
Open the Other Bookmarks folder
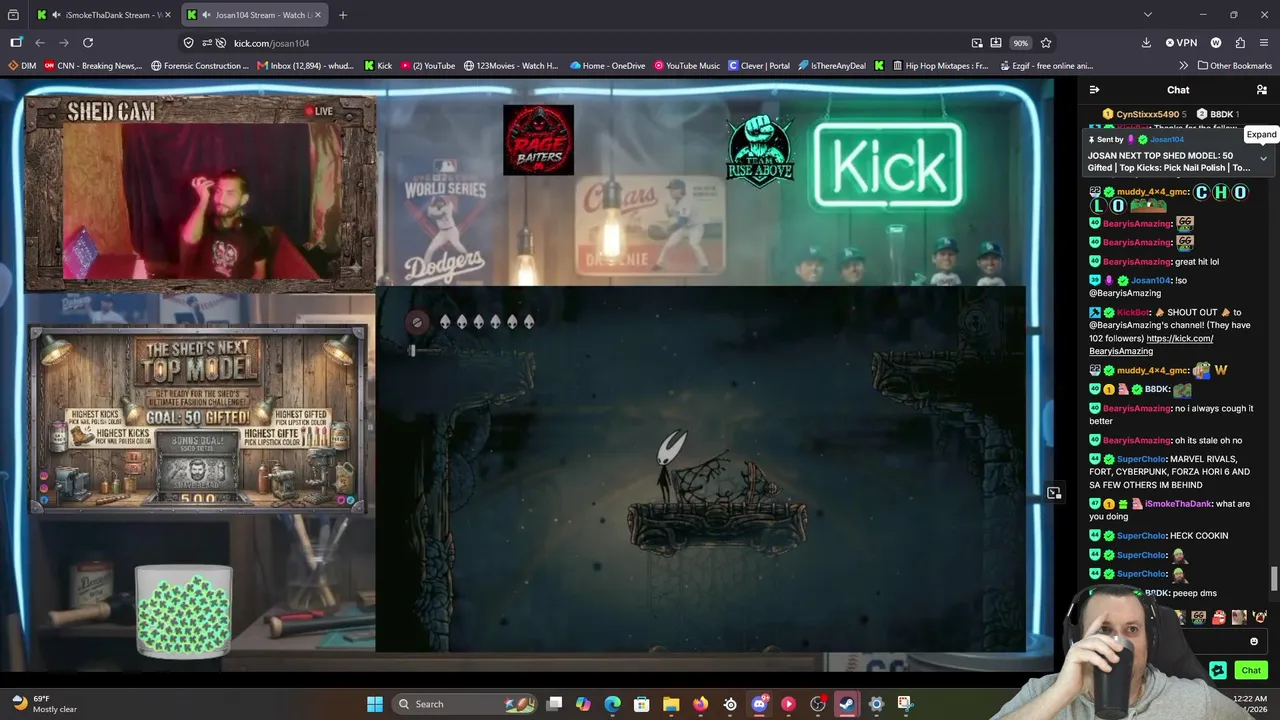tap(1235, 66)
